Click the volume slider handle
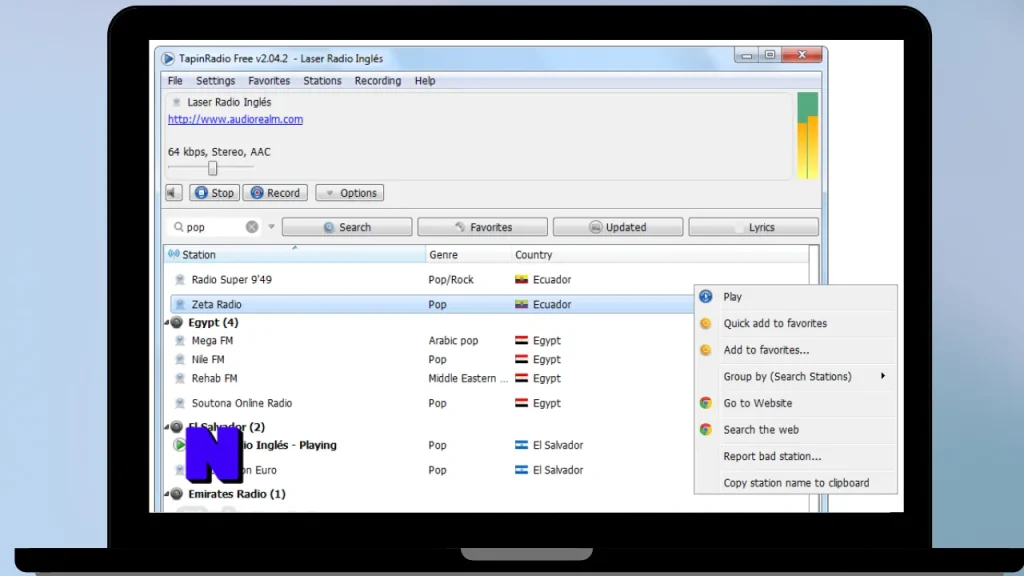 212,168
